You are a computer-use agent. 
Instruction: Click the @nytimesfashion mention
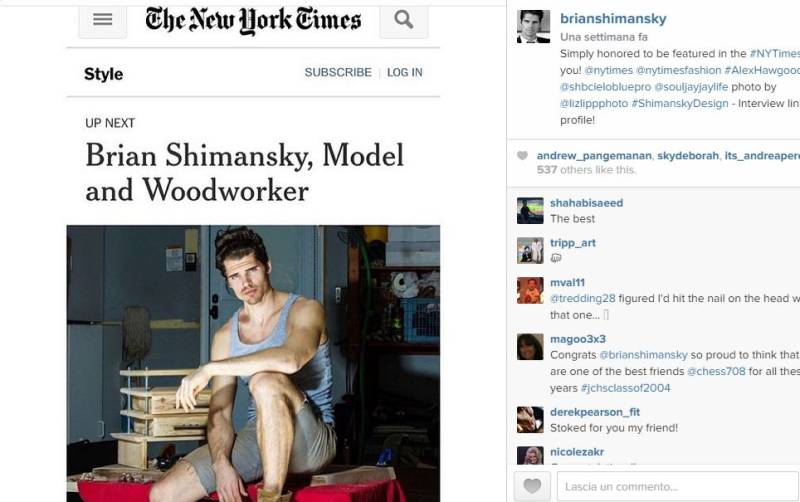[x=679, y=70]
